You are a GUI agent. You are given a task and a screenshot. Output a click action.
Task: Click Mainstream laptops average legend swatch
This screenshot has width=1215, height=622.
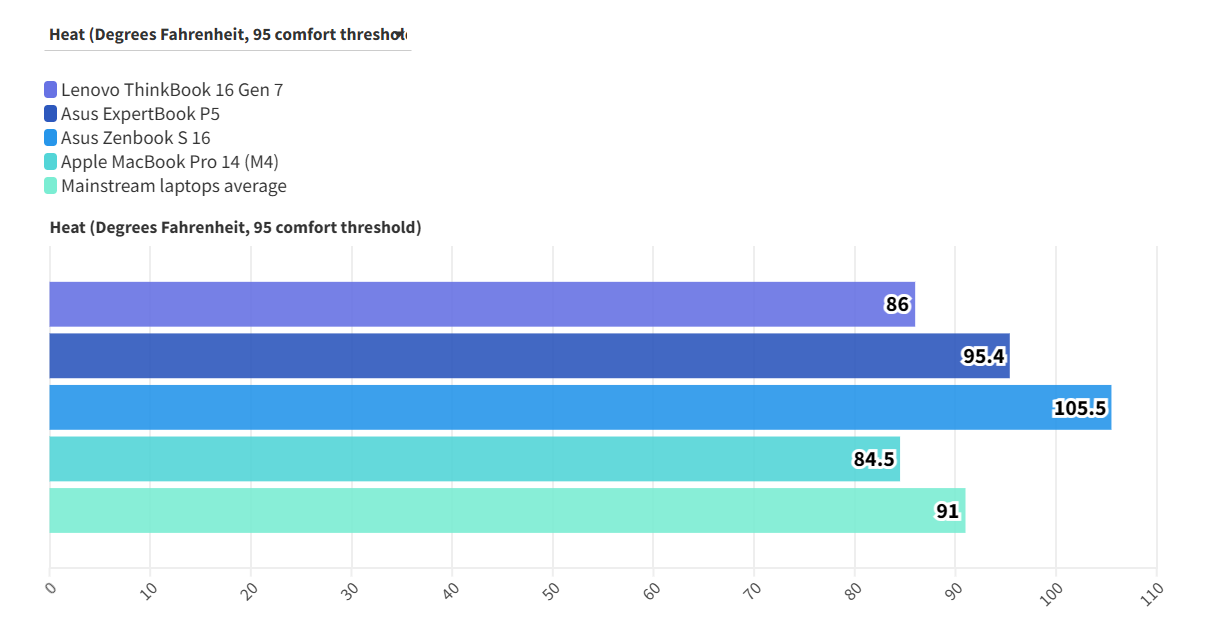click(51, 186)
